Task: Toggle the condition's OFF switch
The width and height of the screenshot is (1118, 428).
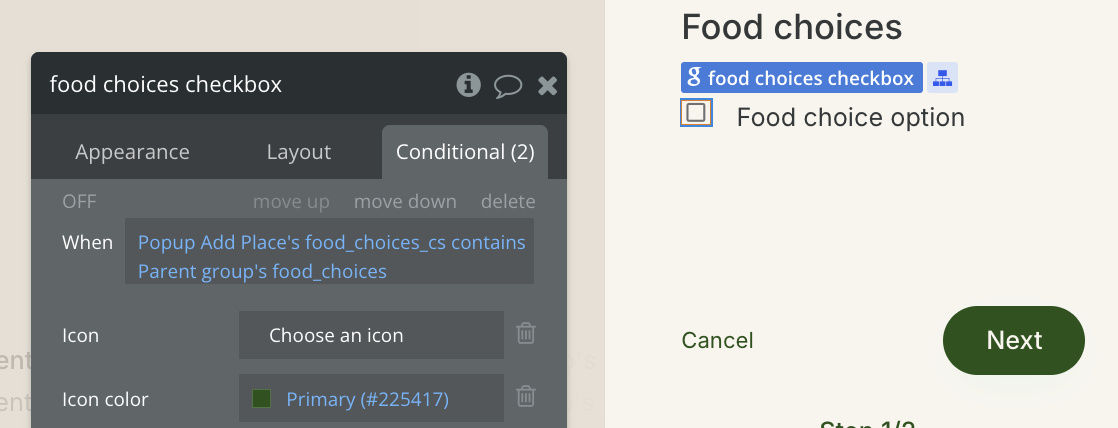Action: 79,201
